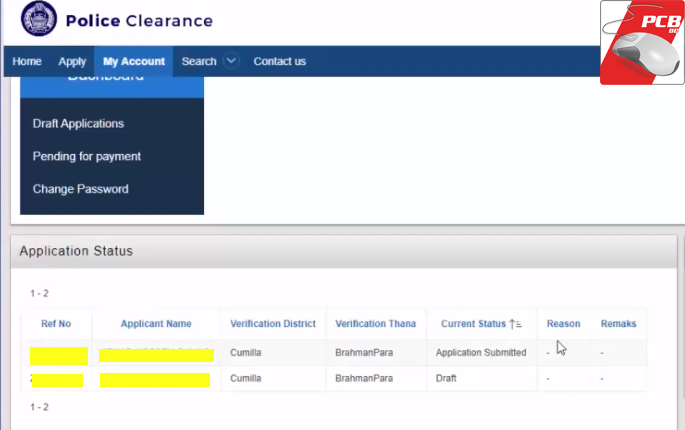Viewport: 685px width, 430px height.
Task: Sort by Ref No column header
Action: [55, 324]
